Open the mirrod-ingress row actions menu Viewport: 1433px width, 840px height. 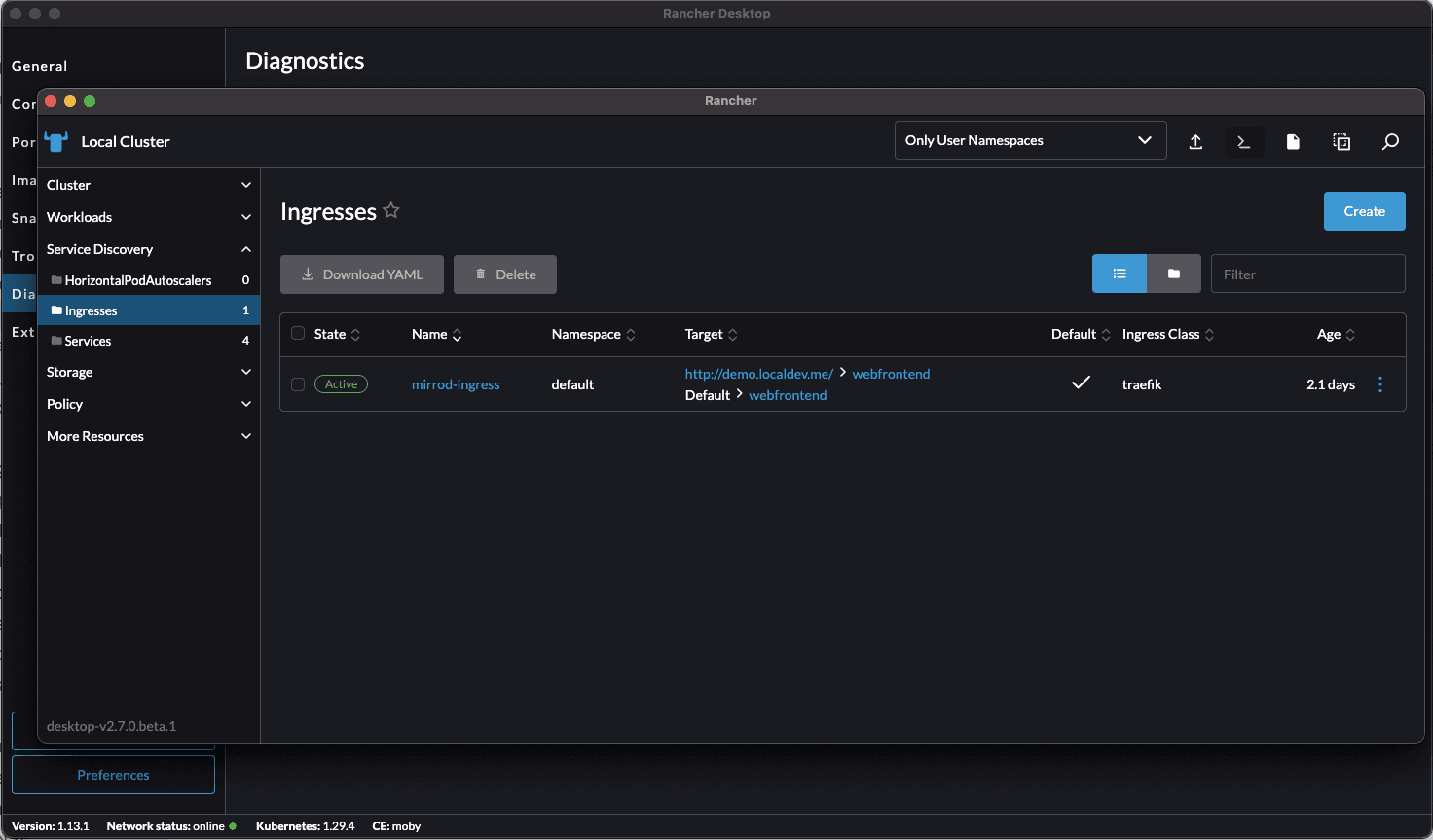[x=1380, y=384]
